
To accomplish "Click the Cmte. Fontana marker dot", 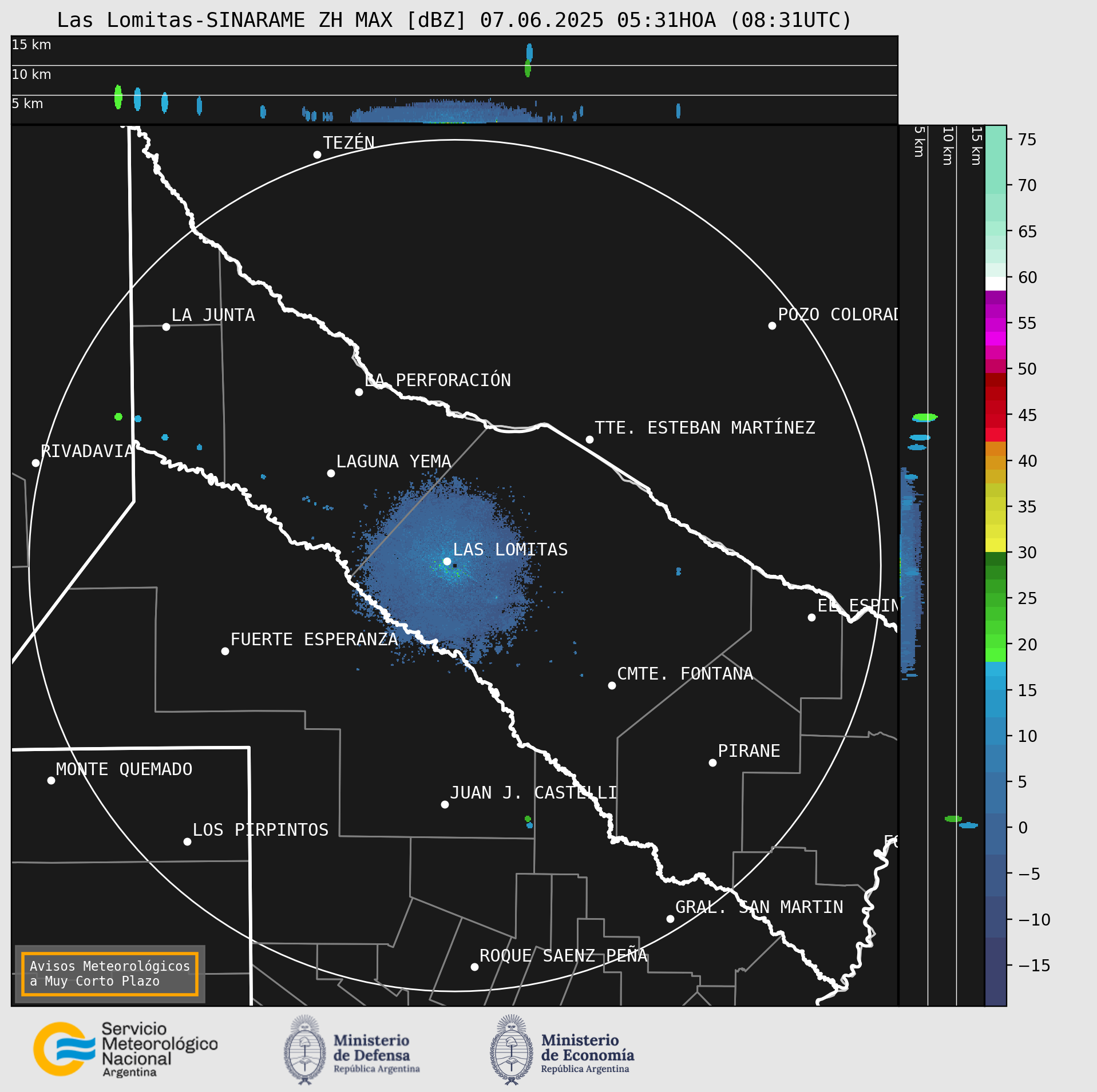I will click(x=612, y=685).
